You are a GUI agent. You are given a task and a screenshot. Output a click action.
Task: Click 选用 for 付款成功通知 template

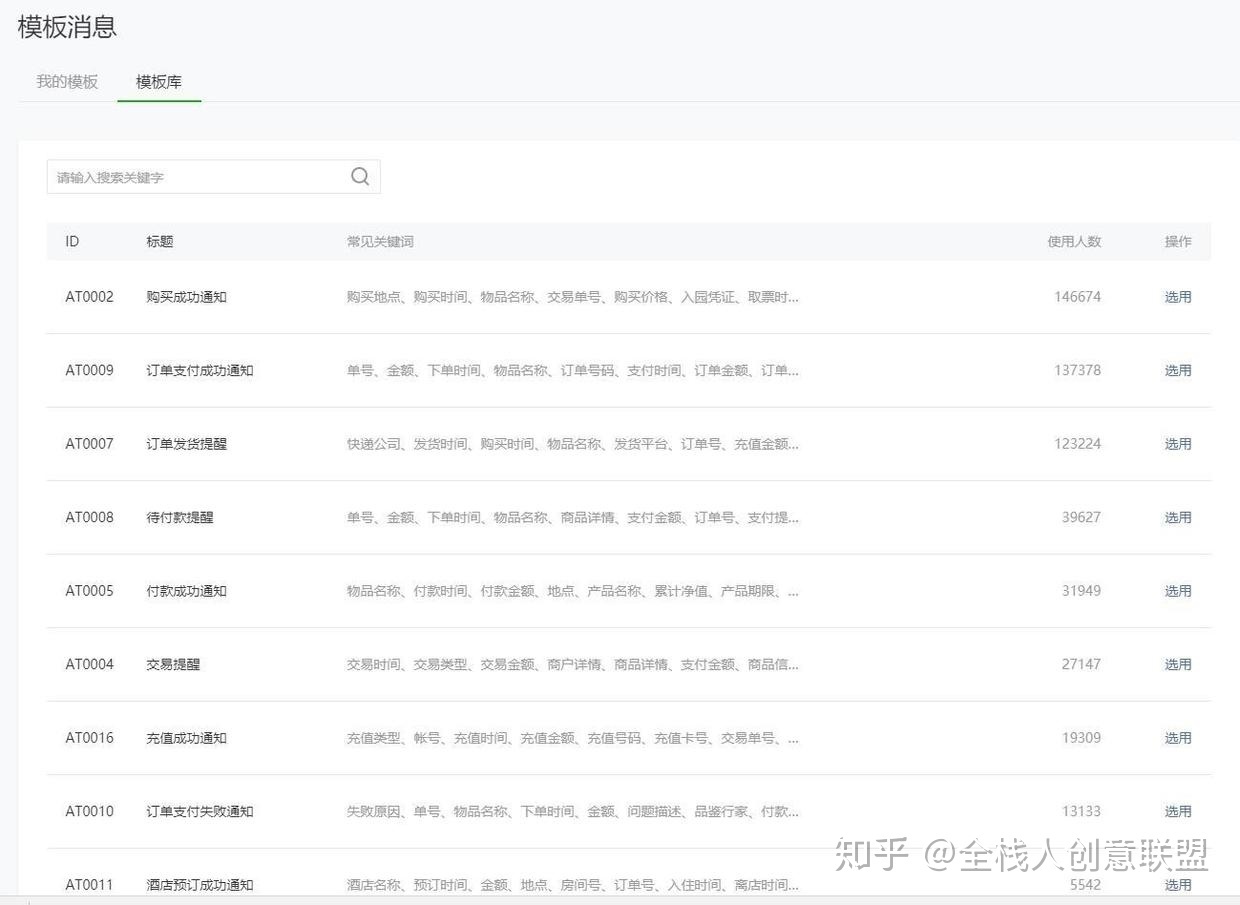pos(1177,591)
